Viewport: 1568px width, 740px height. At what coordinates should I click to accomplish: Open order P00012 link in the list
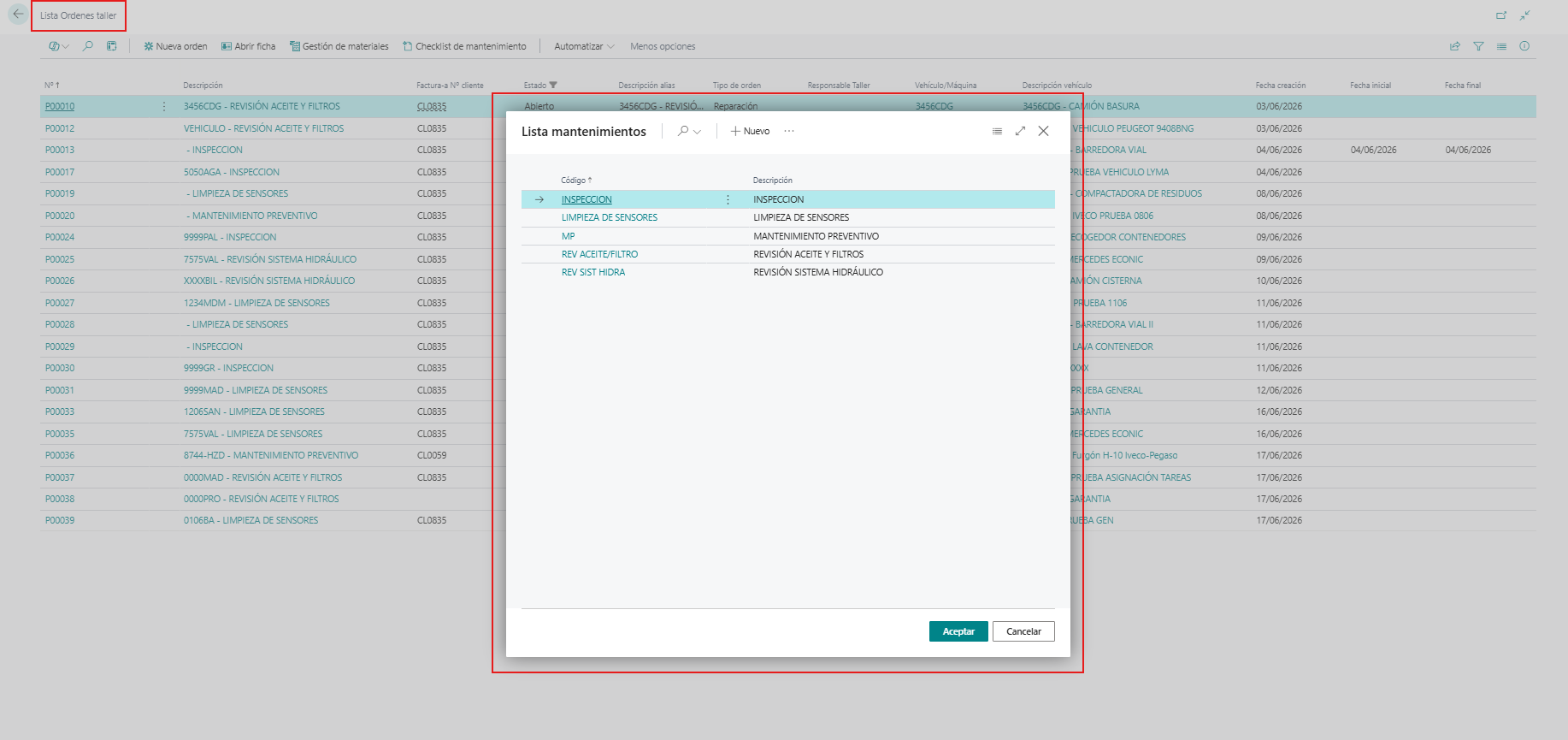(60, 128)
